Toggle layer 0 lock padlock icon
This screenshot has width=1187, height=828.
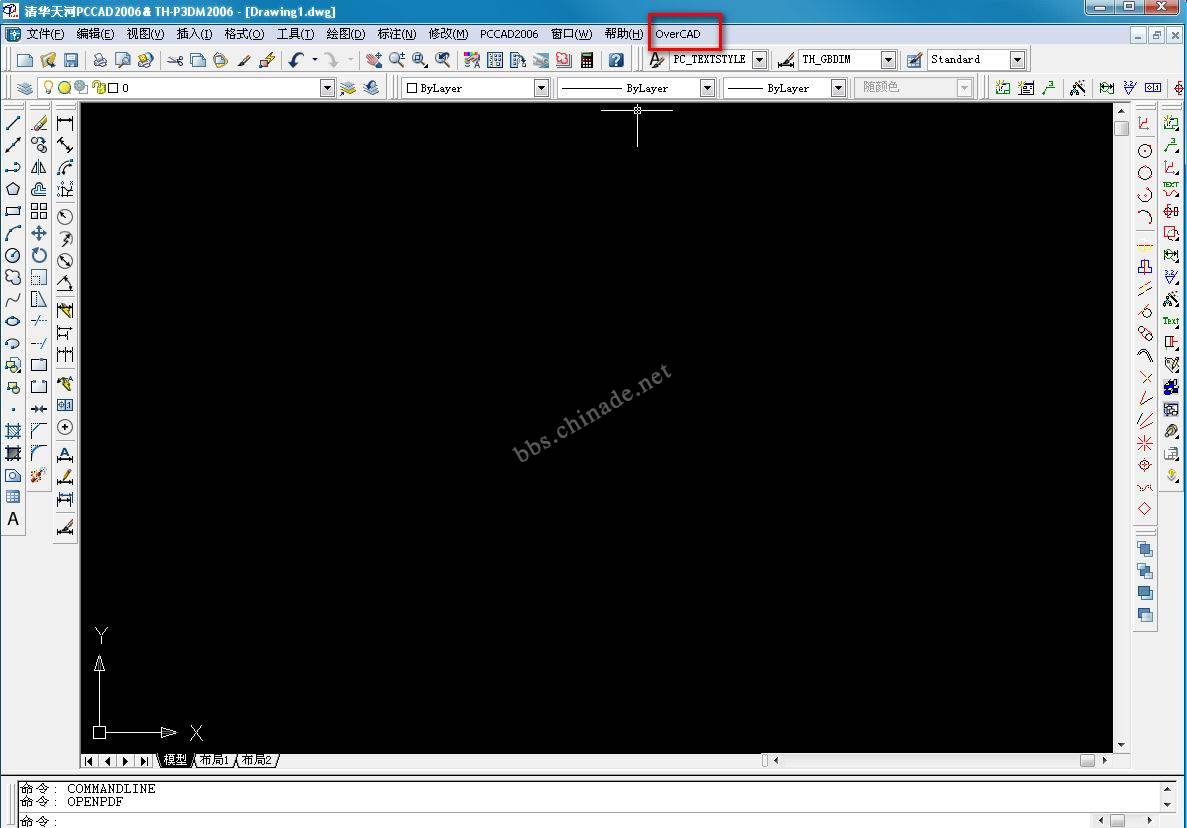99,88
